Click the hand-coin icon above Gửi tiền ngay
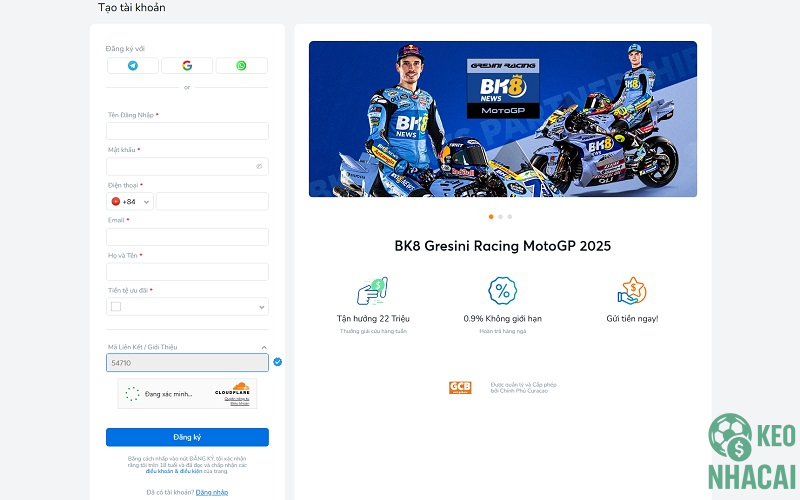This screenshot has width=800, height=500. (x=632, y=291)
